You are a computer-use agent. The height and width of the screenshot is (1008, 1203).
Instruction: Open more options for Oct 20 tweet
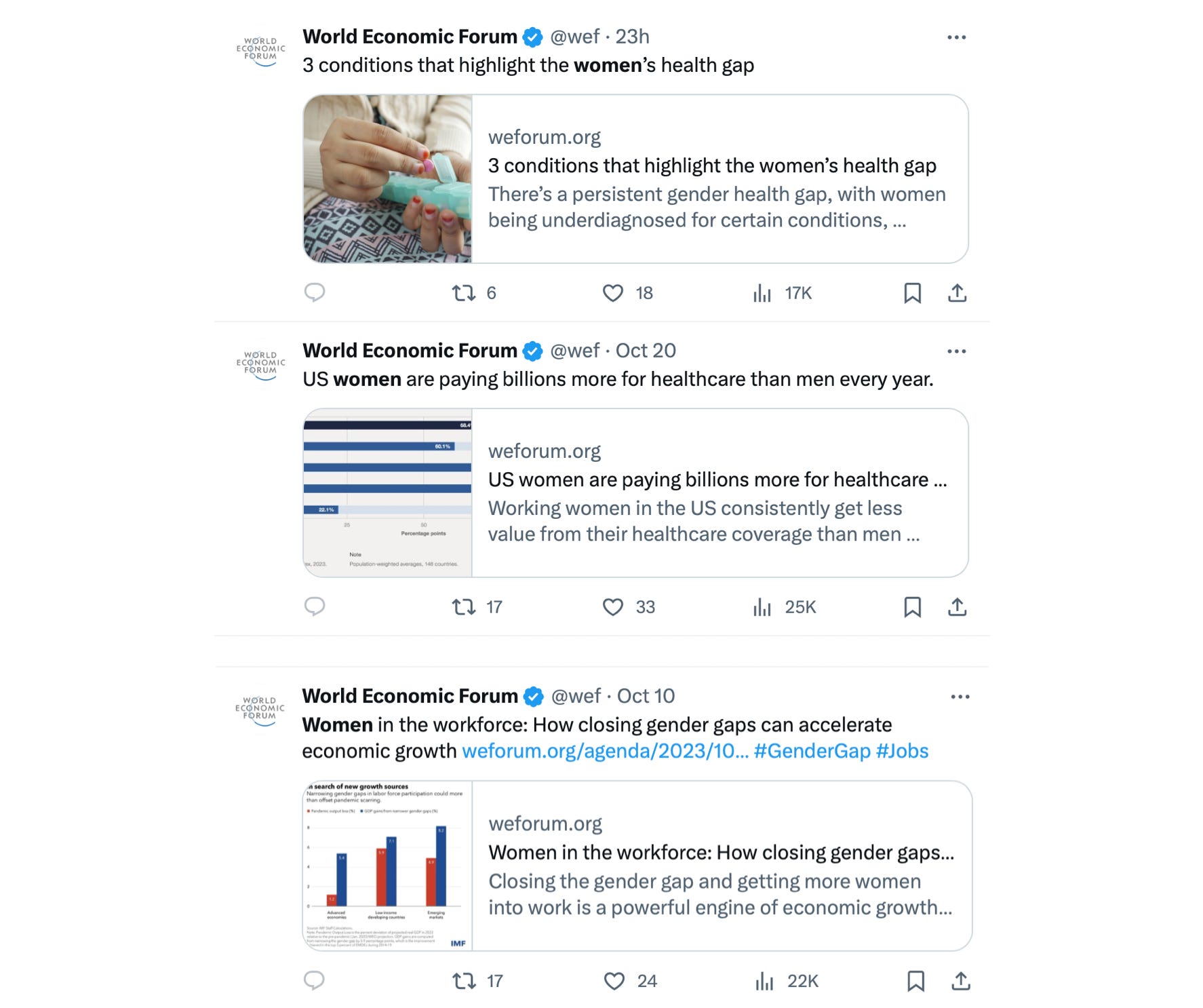point(956,351)
